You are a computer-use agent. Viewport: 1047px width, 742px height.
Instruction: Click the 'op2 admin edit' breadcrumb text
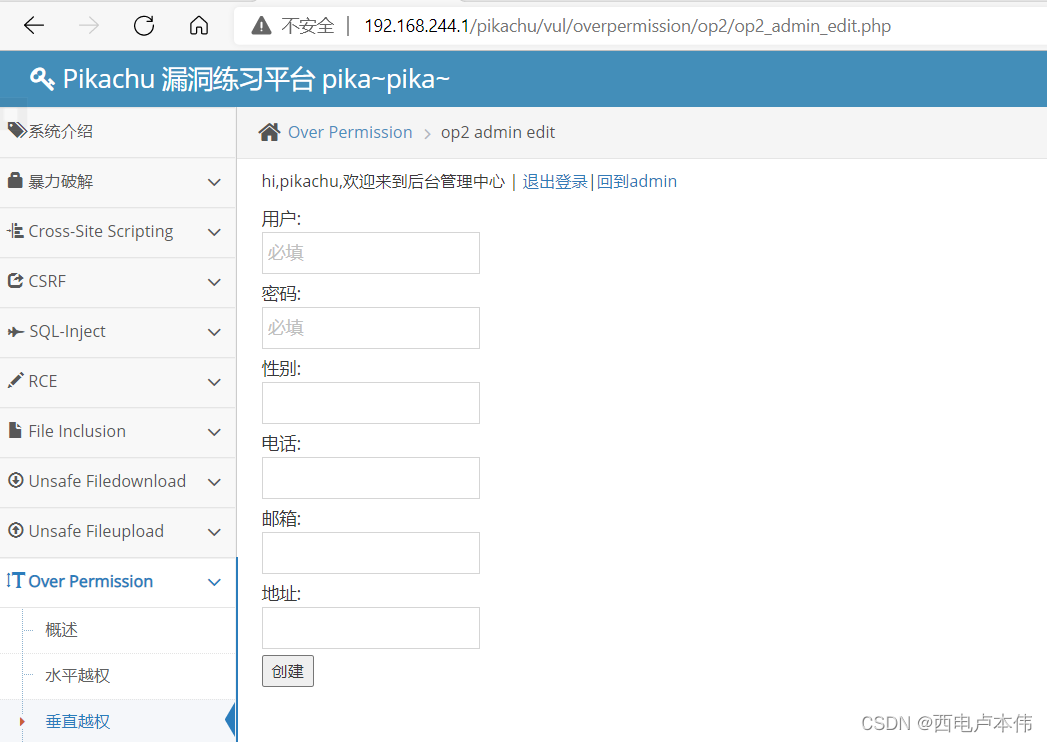coord(497,132)
